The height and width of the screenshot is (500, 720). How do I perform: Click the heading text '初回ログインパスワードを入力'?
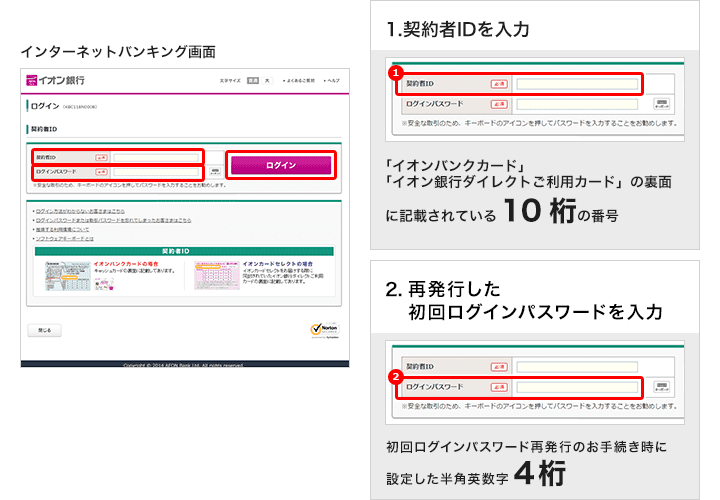point(535,312)
